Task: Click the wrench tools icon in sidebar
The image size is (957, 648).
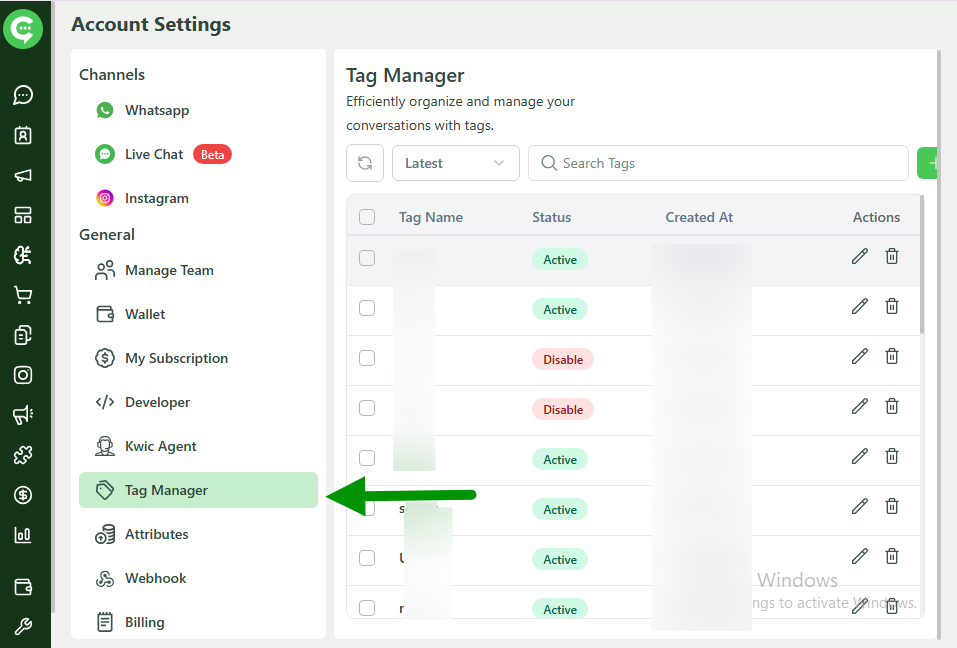Action: 25,624
